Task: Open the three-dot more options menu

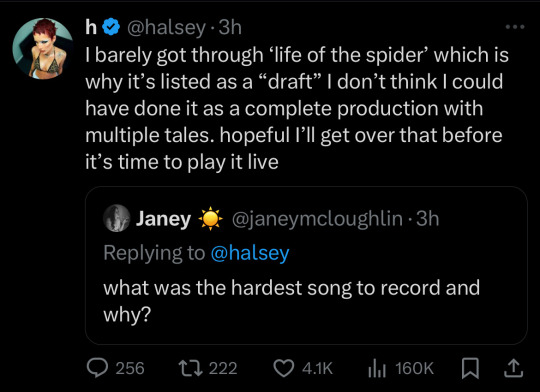Action: click(515, 27)
